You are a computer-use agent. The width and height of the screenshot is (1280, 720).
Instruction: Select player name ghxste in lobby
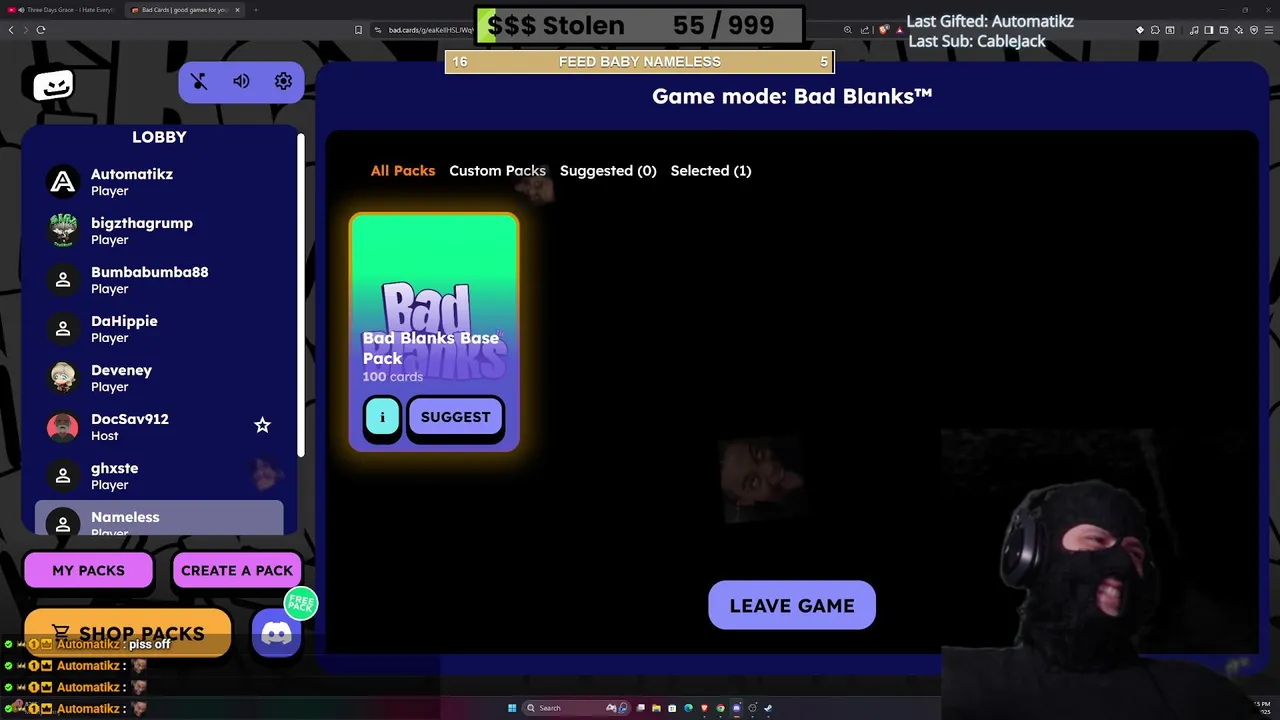point(115,468)
